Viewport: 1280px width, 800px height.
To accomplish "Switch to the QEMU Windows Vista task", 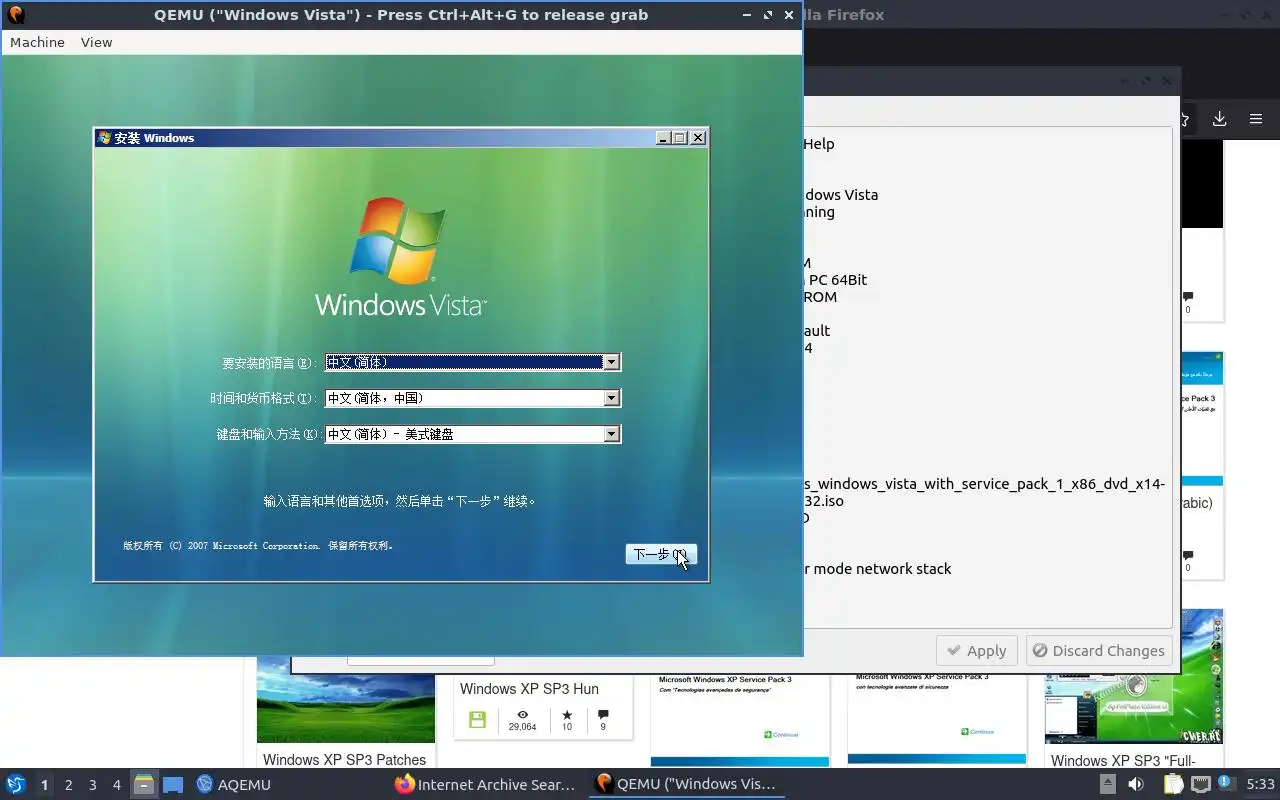I will [x=686, y=784].
